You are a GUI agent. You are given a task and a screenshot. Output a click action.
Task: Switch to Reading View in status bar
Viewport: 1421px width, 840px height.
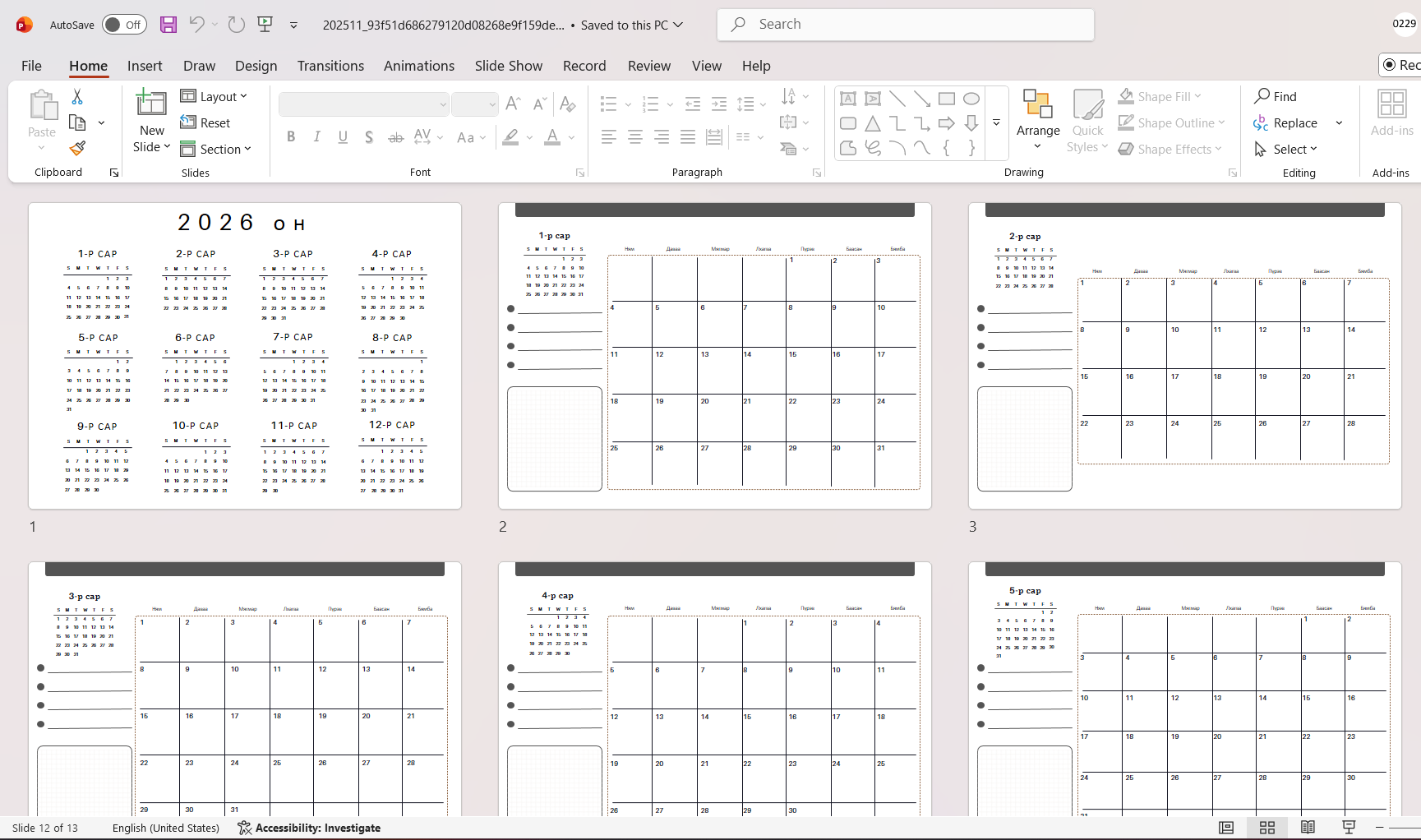pos(1308,827)
